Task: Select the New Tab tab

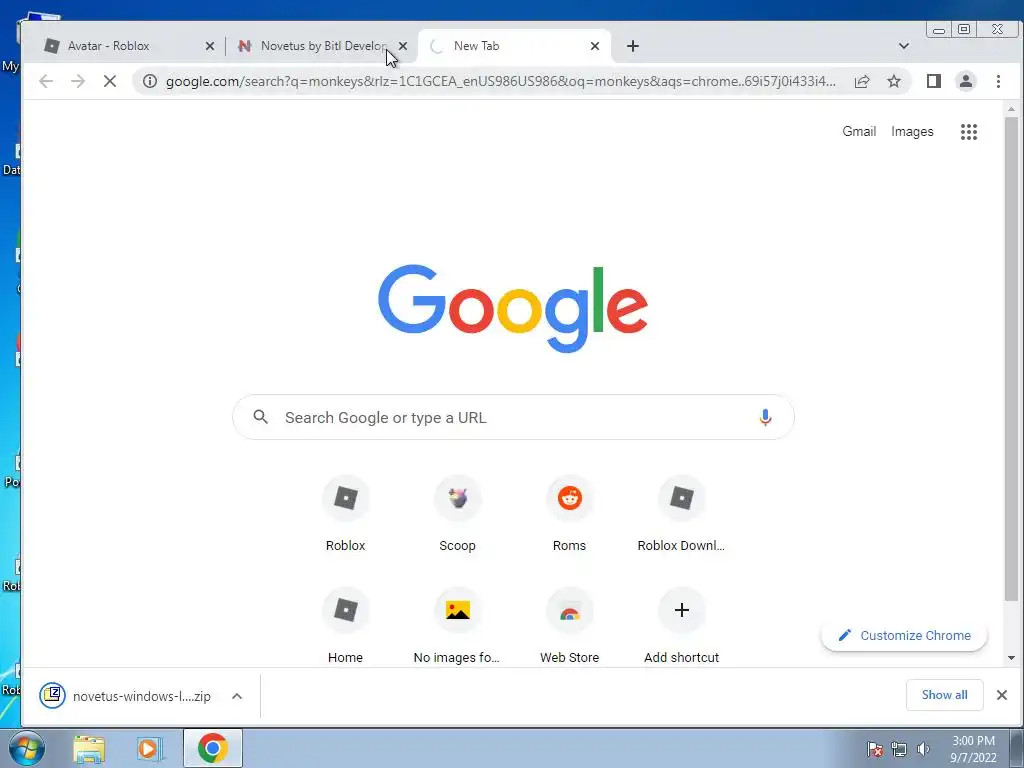Action: coord(515,46)
